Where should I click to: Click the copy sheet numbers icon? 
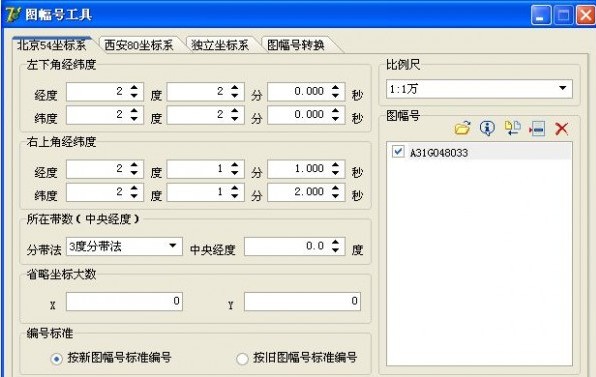[512, 128]
